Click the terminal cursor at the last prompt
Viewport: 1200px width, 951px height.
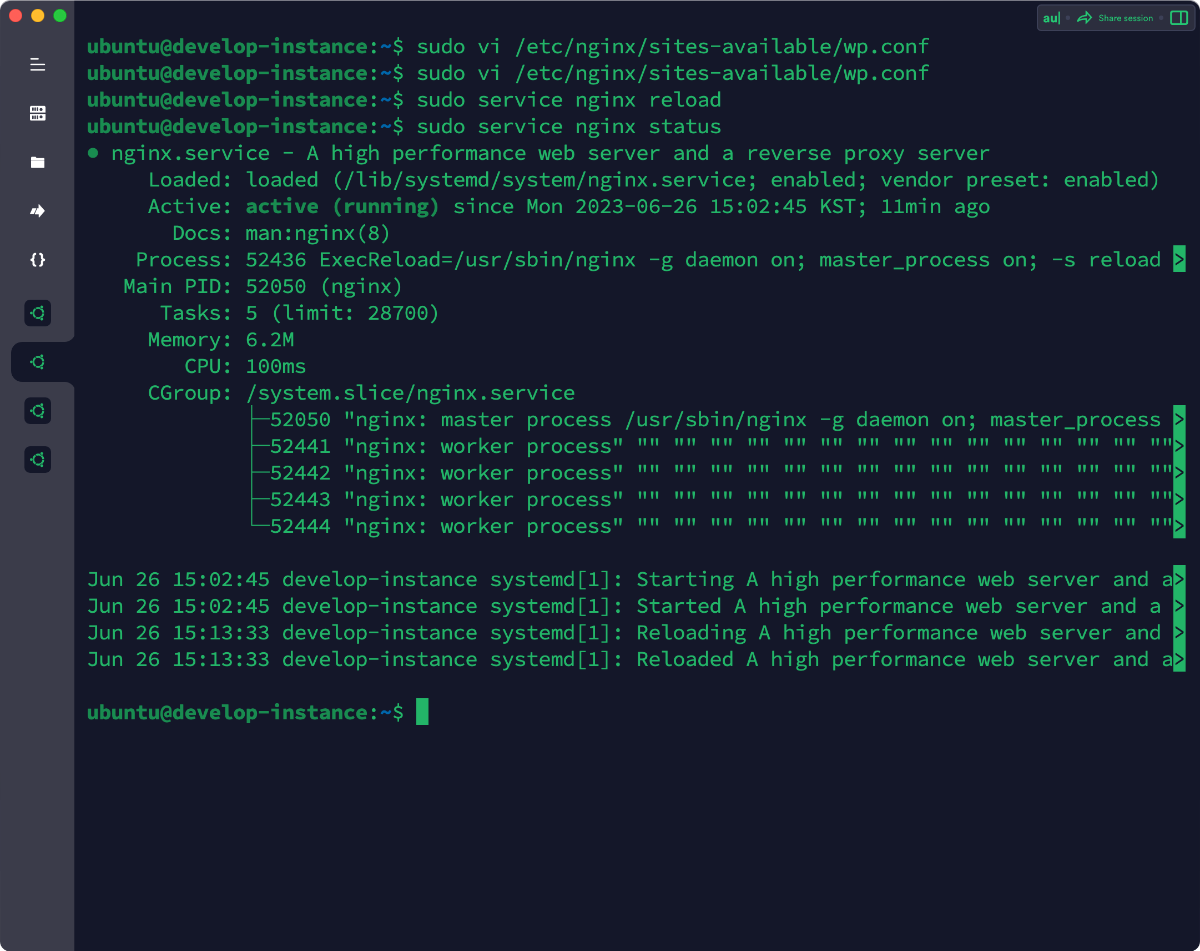[x=422, y=712]
